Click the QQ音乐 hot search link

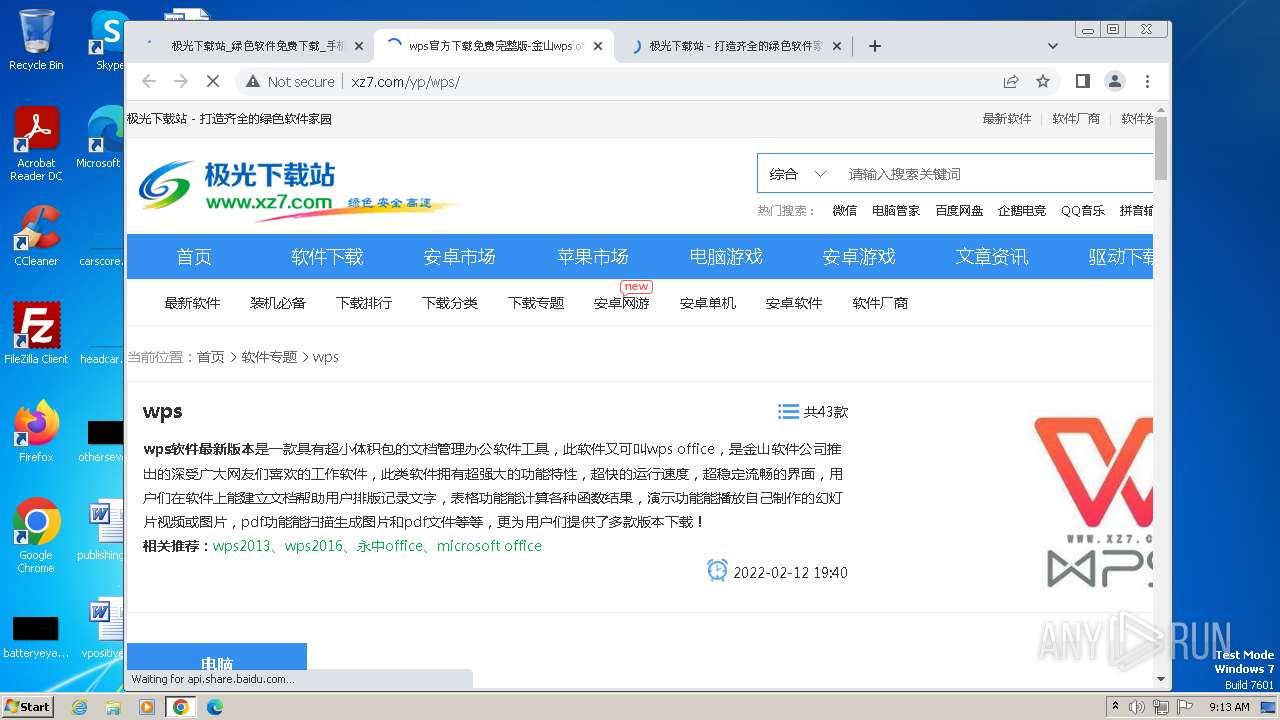[x=1083, y=211]
